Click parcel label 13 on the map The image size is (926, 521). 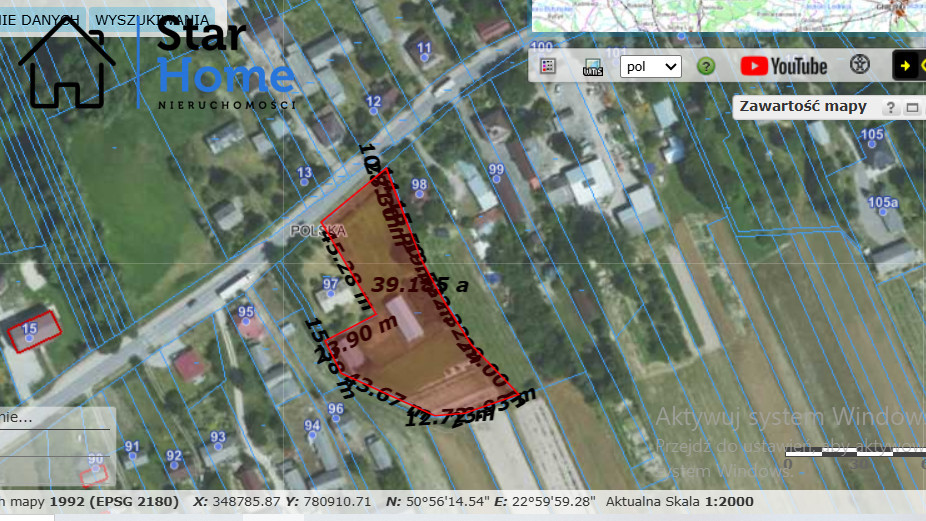pyautogui.click(x=304, y=172)
